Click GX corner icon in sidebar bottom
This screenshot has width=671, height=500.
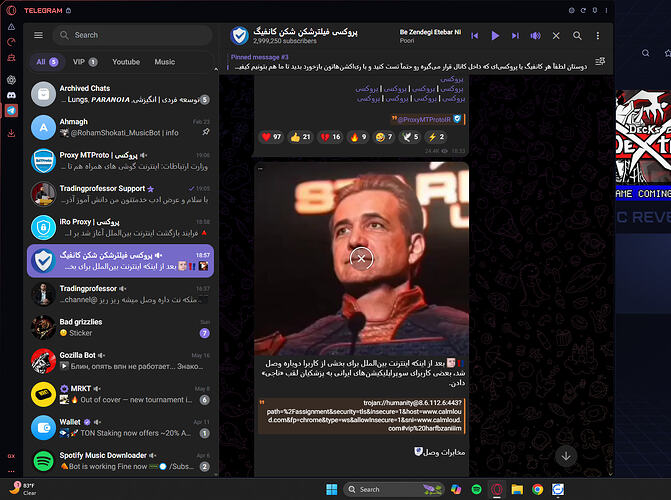coord(12,456)
